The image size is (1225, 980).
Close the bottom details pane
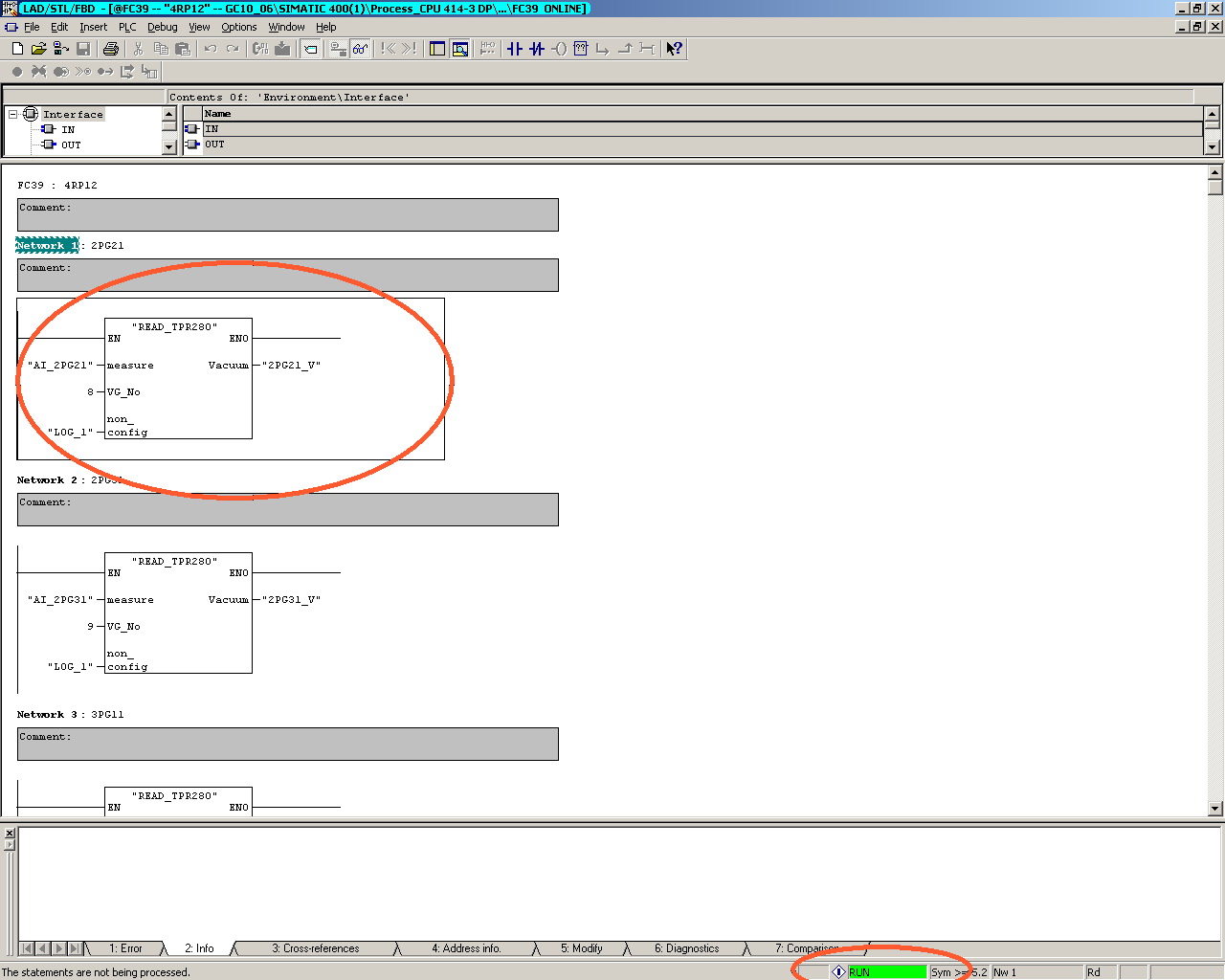pos(10,834)
